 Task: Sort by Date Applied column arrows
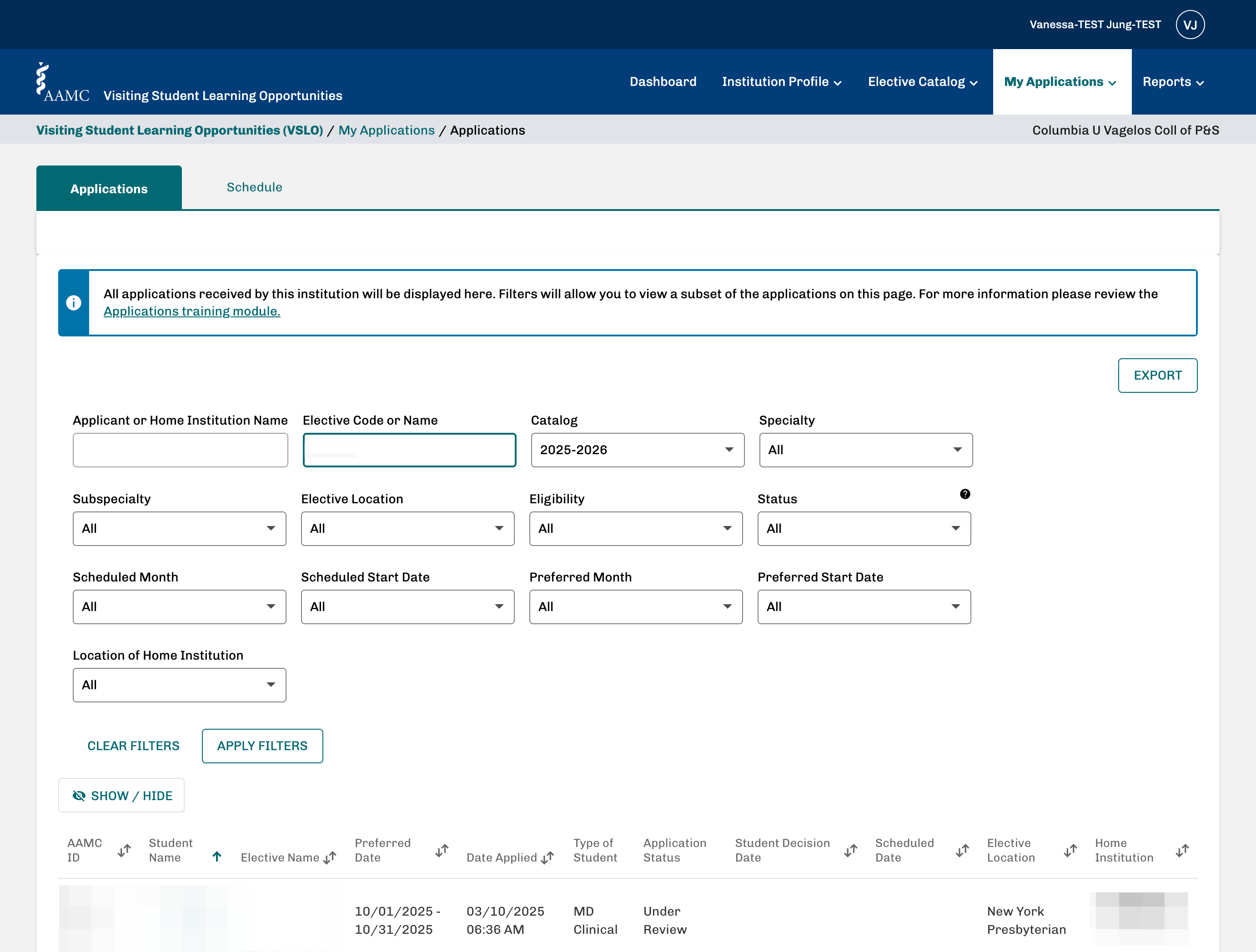tap(548, 857)
